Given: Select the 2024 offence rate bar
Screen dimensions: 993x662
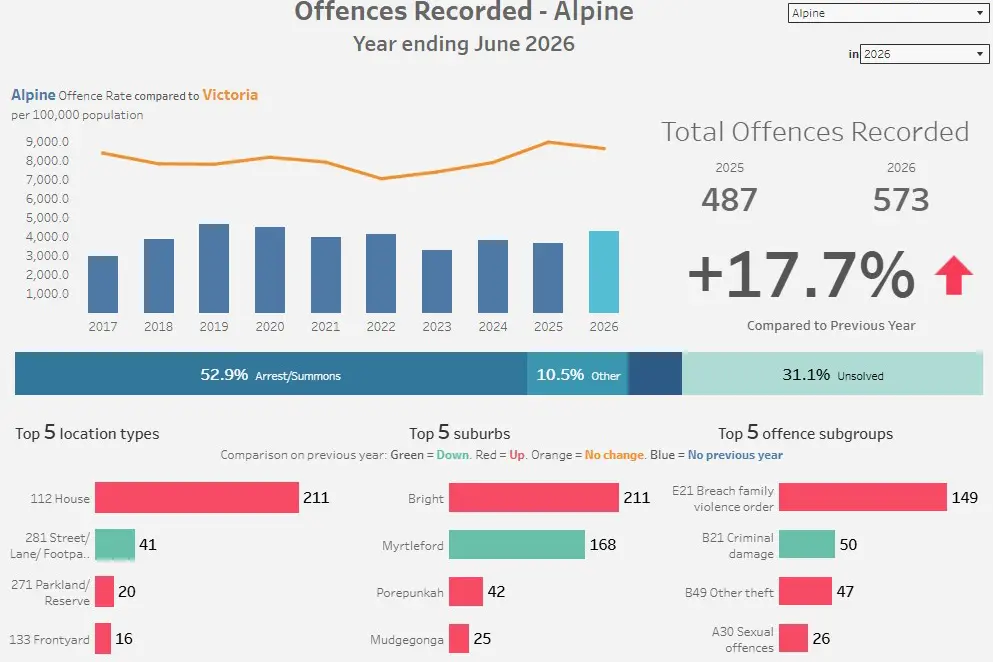Looking at the screenshot, I should [493, 276].
